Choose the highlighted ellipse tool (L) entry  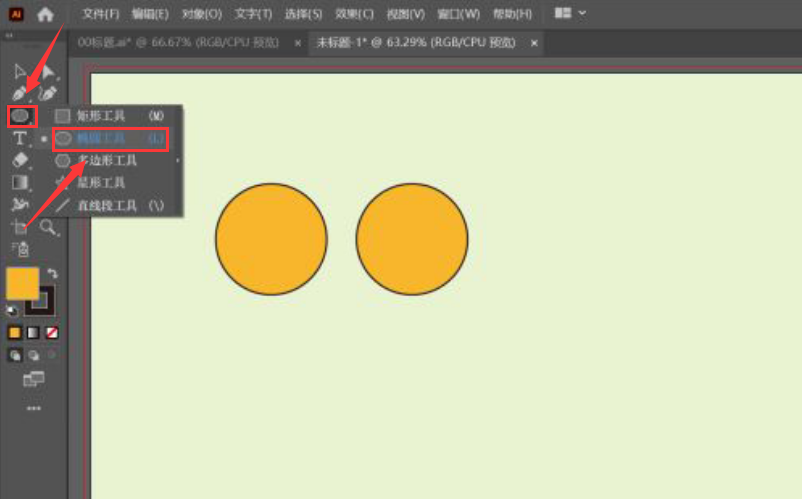point(110,139)
